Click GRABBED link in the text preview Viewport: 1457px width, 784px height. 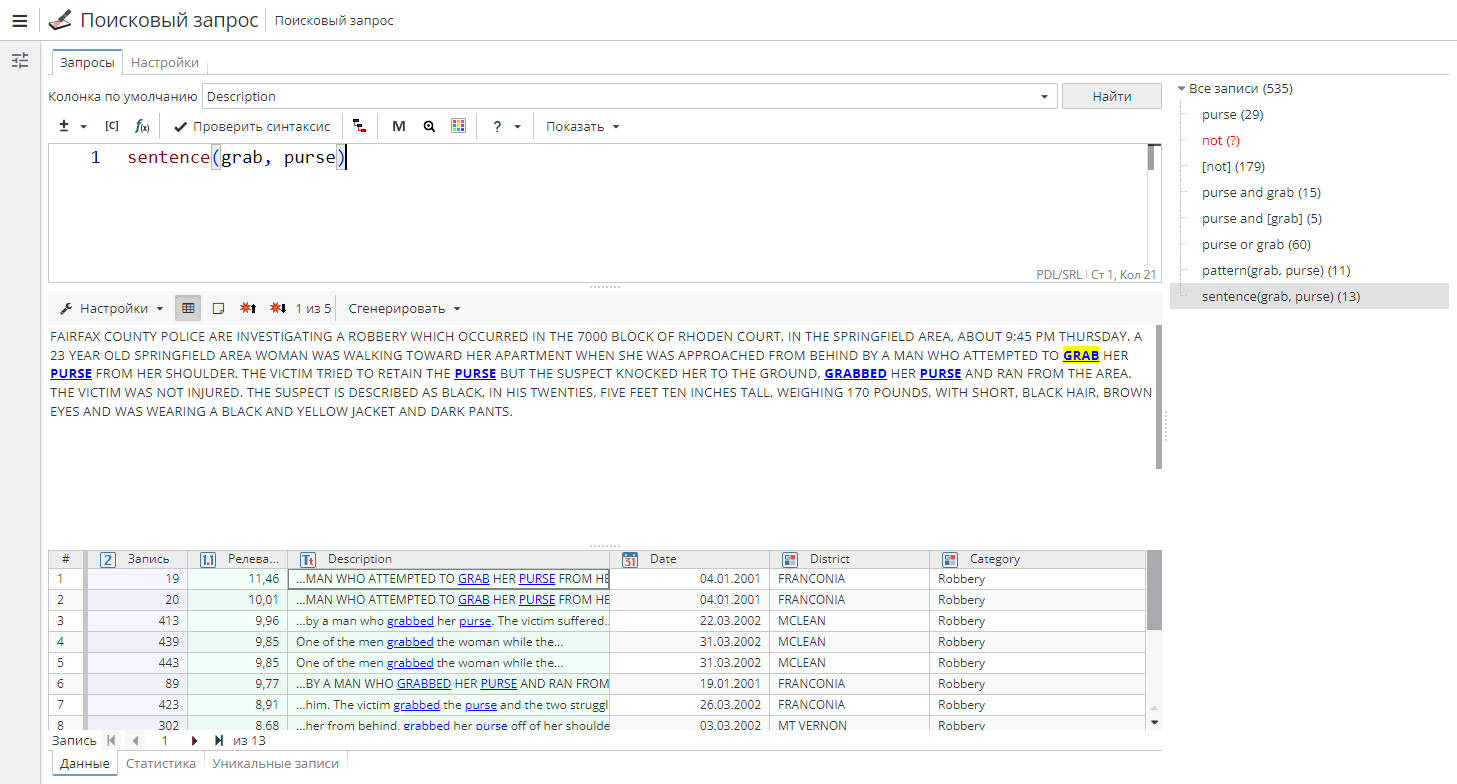click(x=855, y=373)
